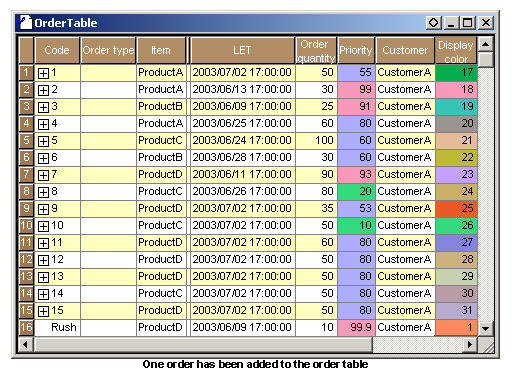The height and width of the screenshot is (380, 515).
Task: Click priority cell 10 in row 10
Action: (356, 225)
